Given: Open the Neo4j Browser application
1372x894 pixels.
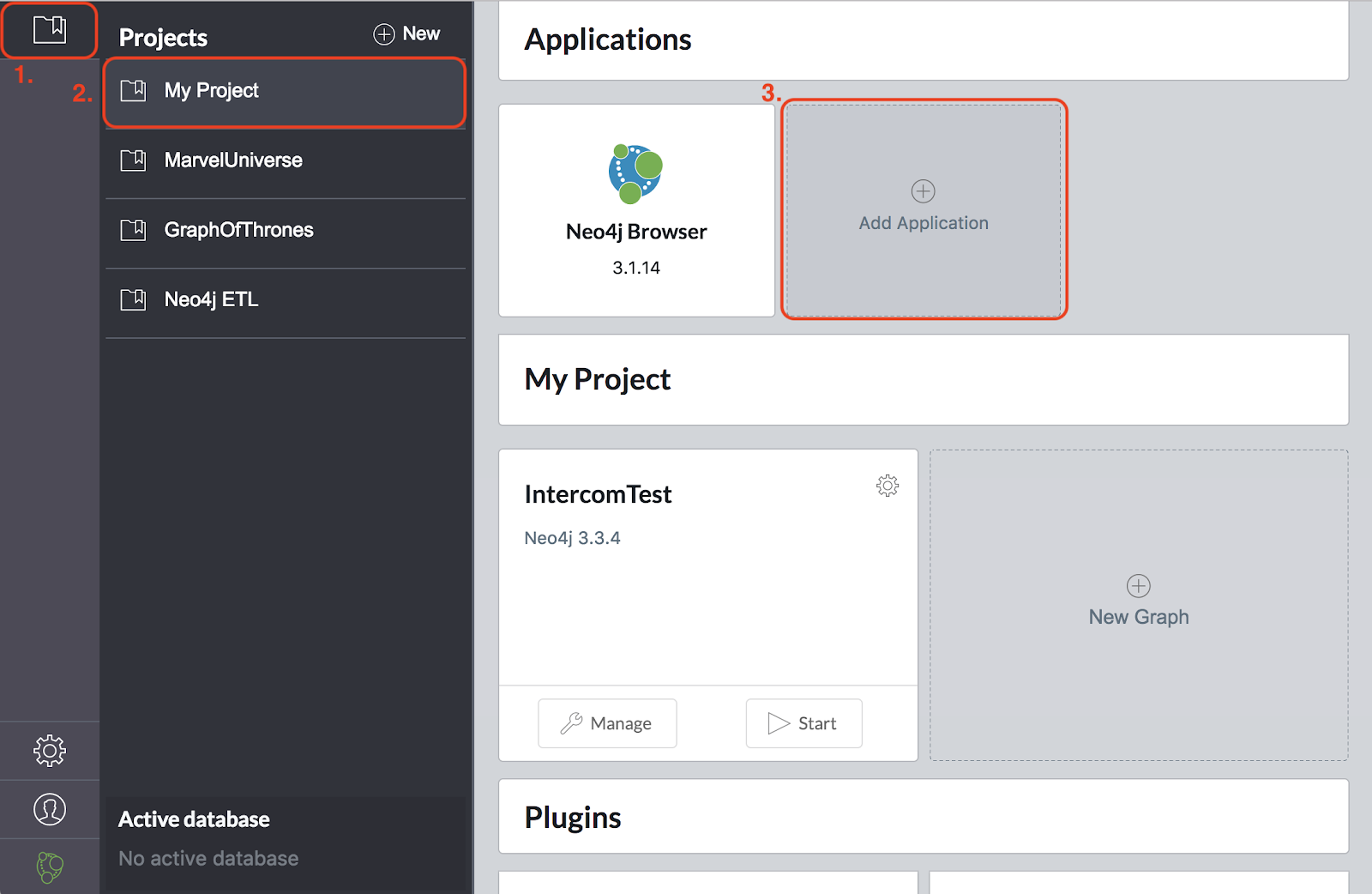Looking at the screenshot, I should [x=636, y=210].
